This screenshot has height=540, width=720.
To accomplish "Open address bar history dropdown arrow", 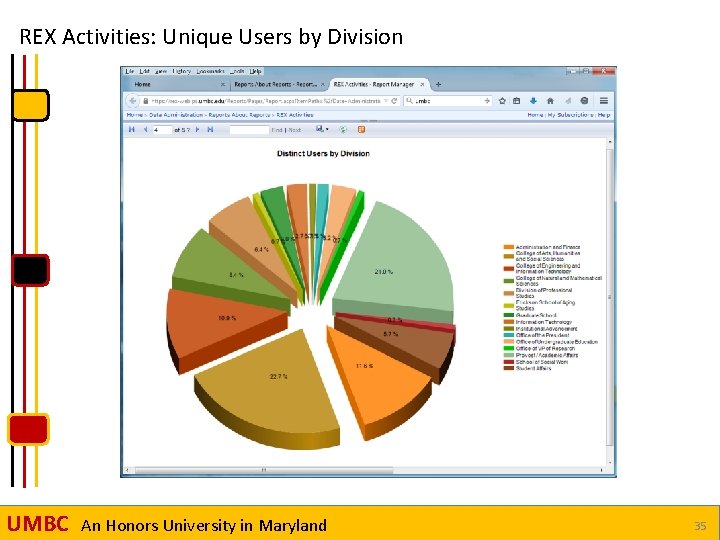I will pyautogui.click(x=386, y=101).
